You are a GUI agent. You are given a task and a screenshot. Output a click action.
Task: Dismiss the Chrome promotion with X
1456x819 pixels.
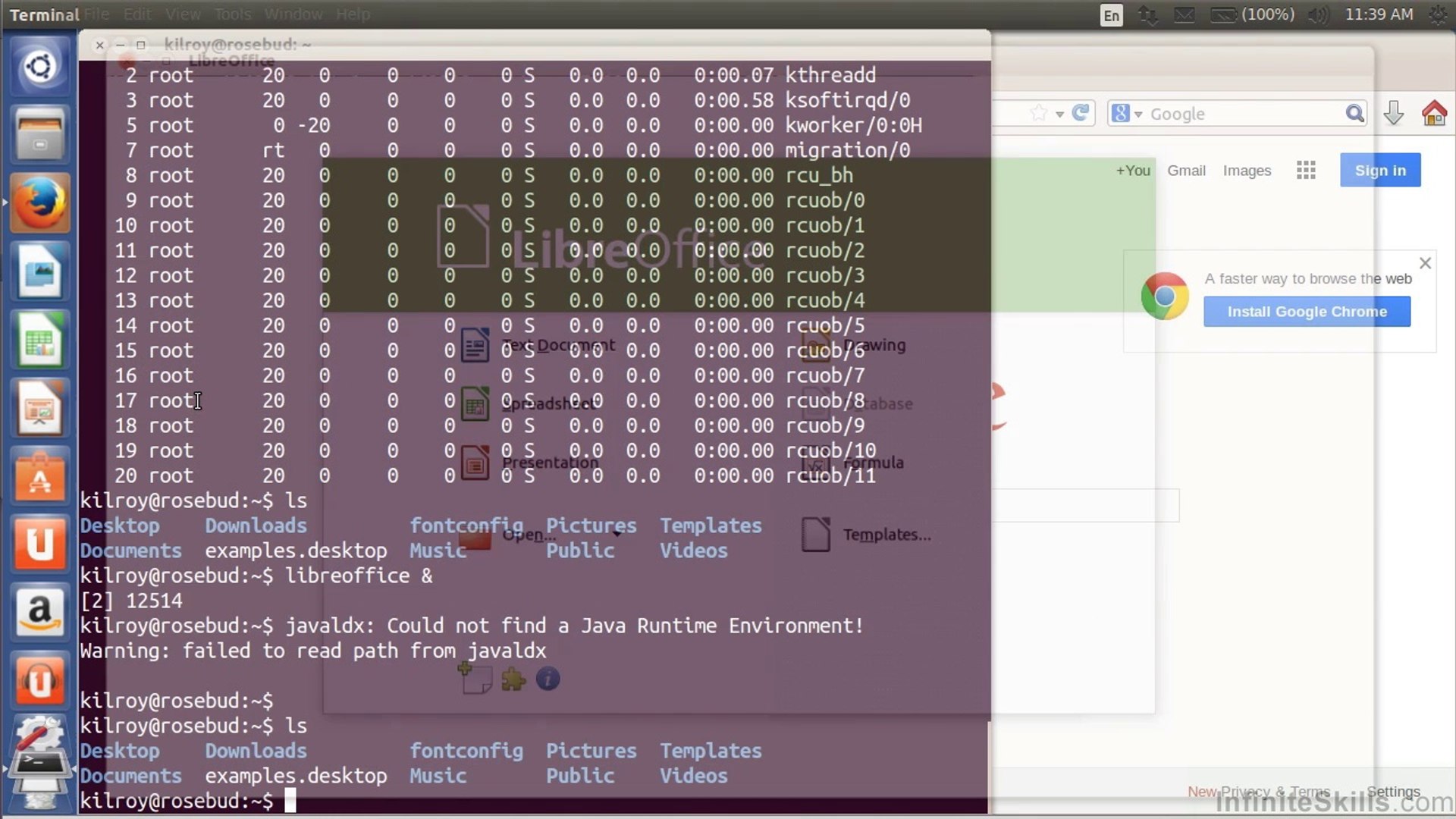tap(1425, 263)
